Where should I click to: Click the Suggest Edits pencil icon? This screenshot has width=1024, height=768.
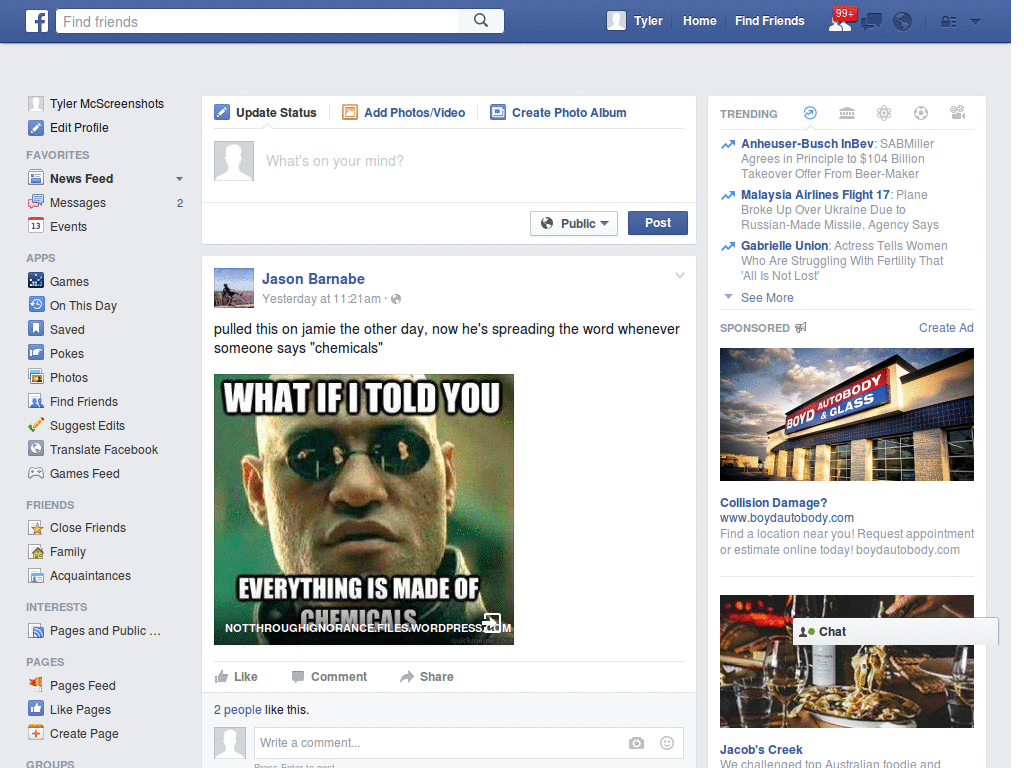click(x=36, y=425)
